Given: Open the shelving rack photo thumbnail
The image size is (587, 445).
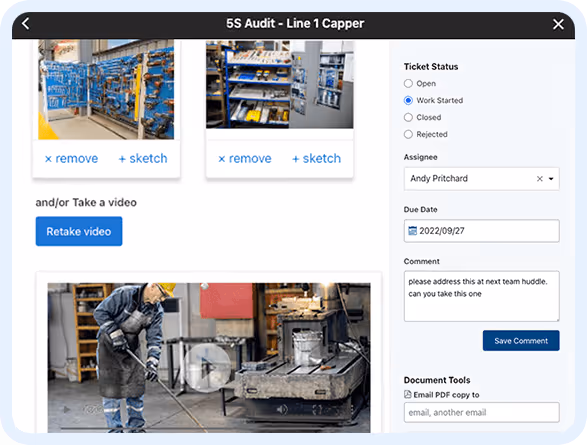Looking at the screenshot, I should (x=279, y=84).
